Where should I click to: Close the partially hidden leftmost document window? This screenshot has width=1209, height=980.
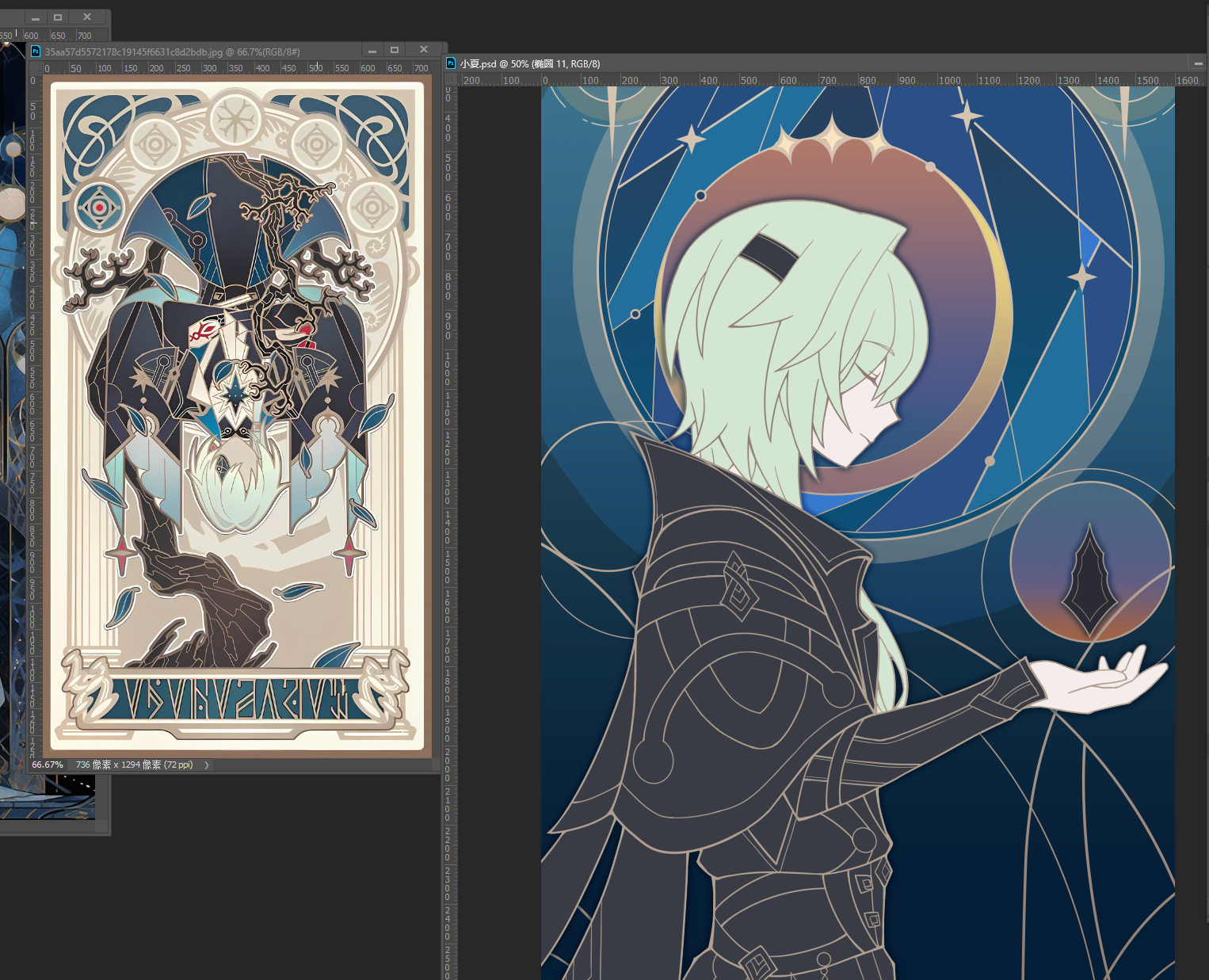click(87, 17)
